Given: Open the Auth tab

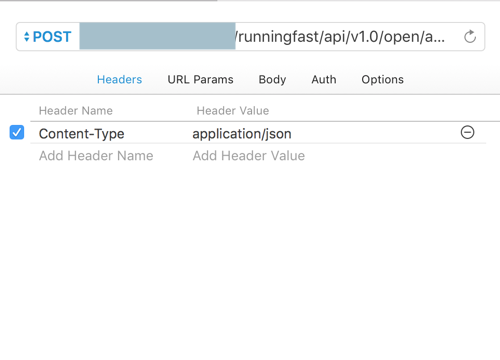Looking at the screenshot, I should [324, 79].
